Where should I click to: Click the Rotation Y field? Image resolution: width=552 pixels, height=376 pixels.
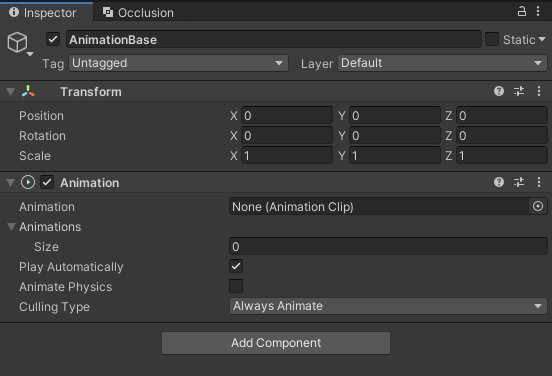pyautogui.click(x=395, y=136)
